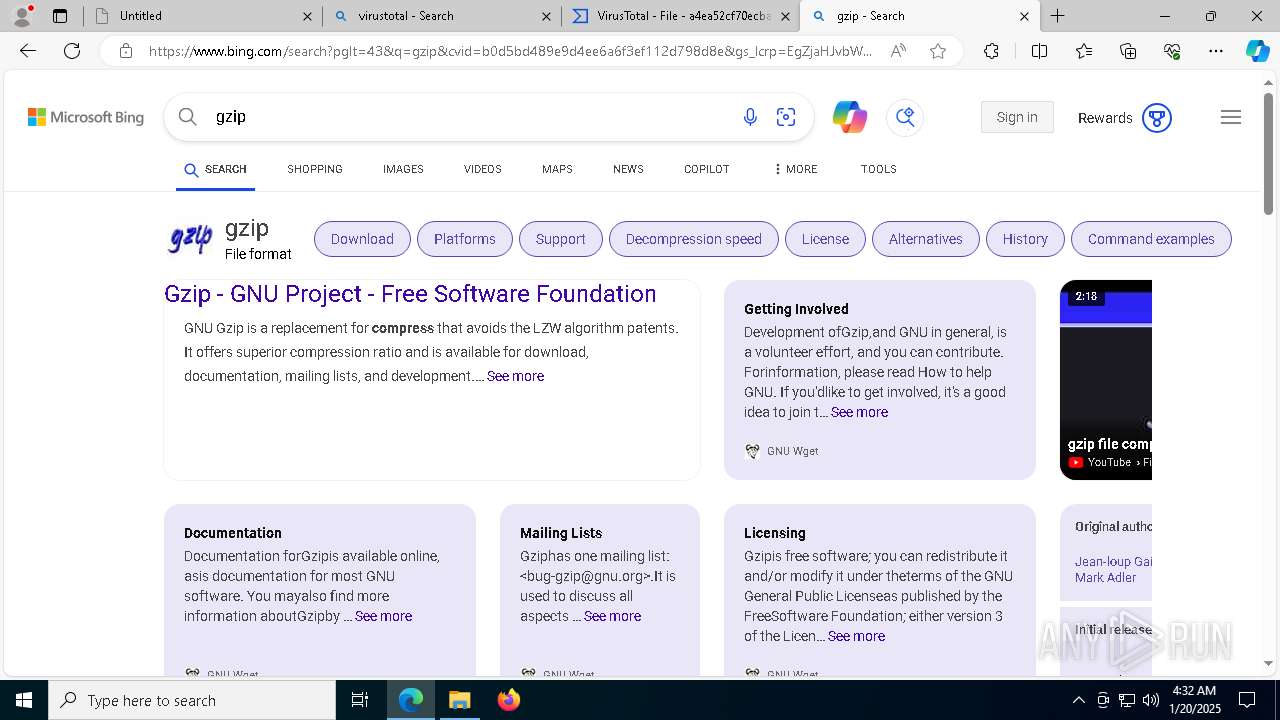This screenshot has width=1280, height=720.
Task: Click See more in Getting Involved card
Action: 859,412
